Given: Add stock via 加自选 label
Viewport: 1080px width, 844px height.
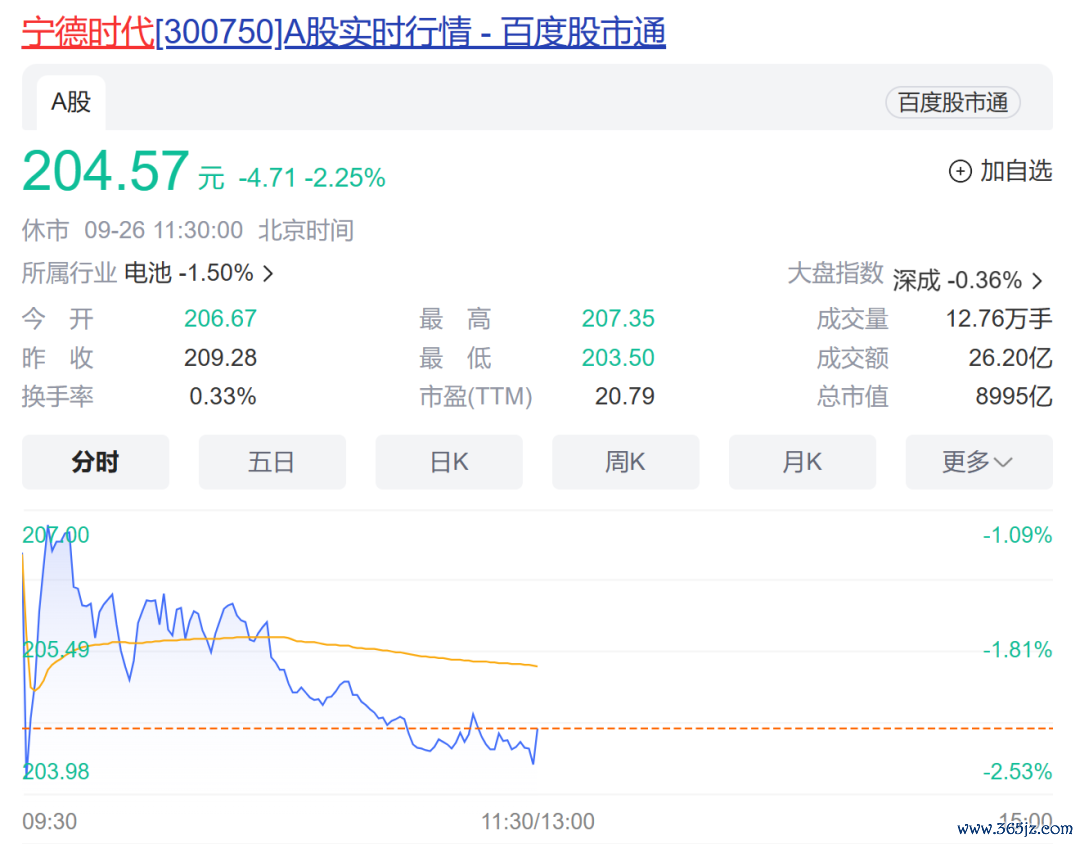Looking at the screenshot, I should pyautogui.click(x=1016, y=171).
